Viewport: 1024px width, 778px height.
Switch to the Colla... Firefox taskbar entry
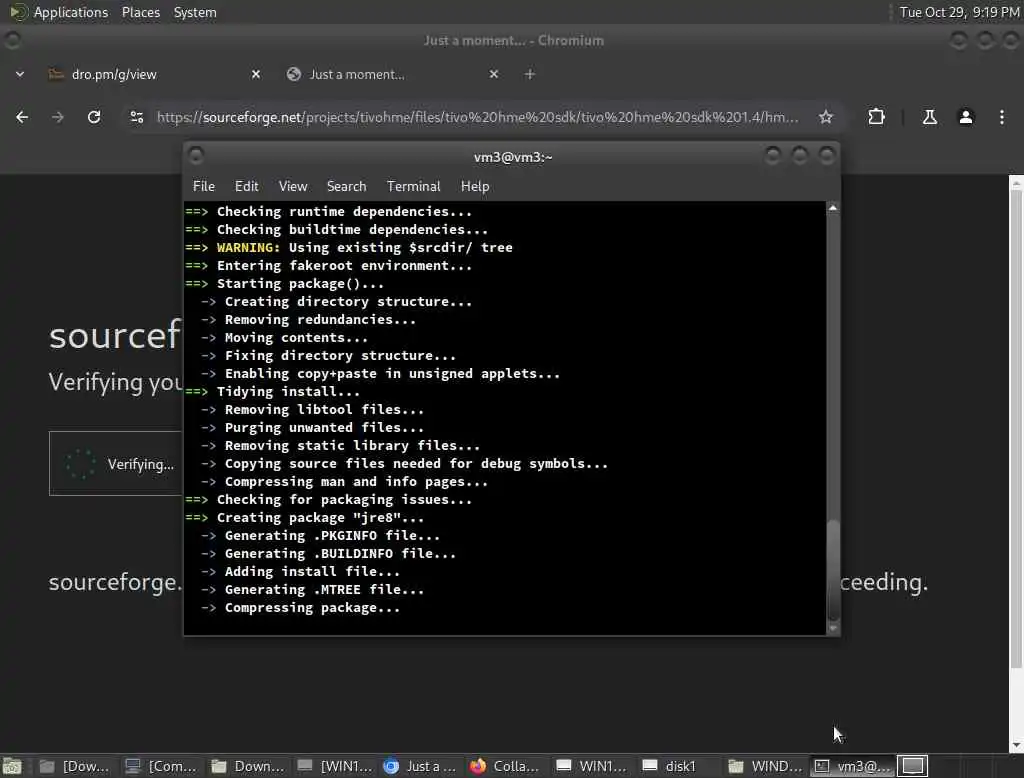point(505,766)
